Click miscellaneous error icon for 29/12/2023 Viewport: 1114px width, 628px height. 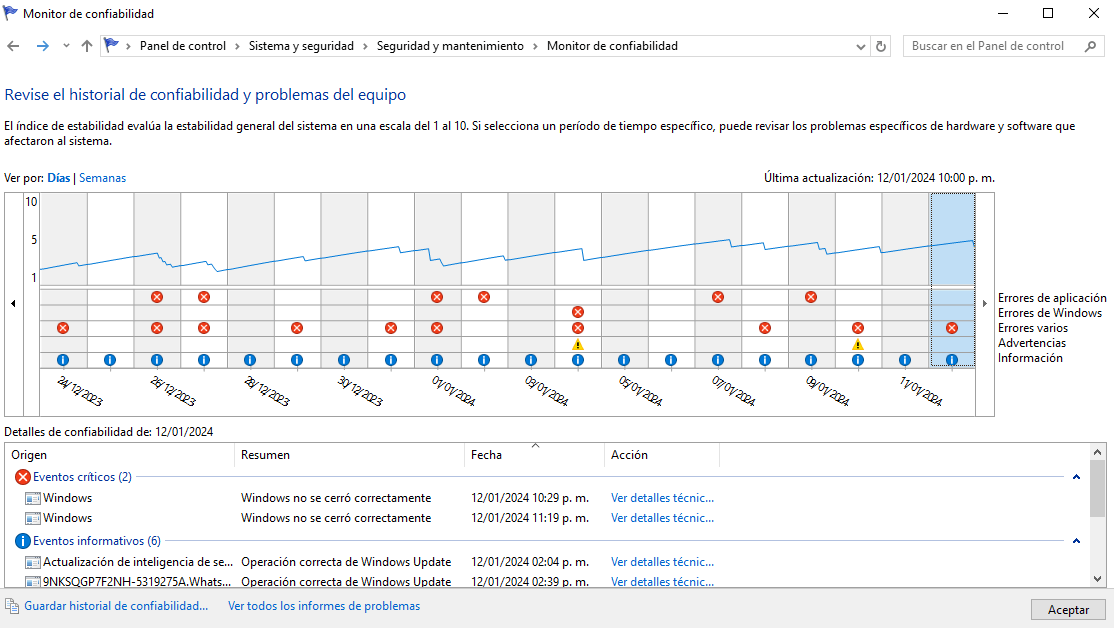coord(297,327)
